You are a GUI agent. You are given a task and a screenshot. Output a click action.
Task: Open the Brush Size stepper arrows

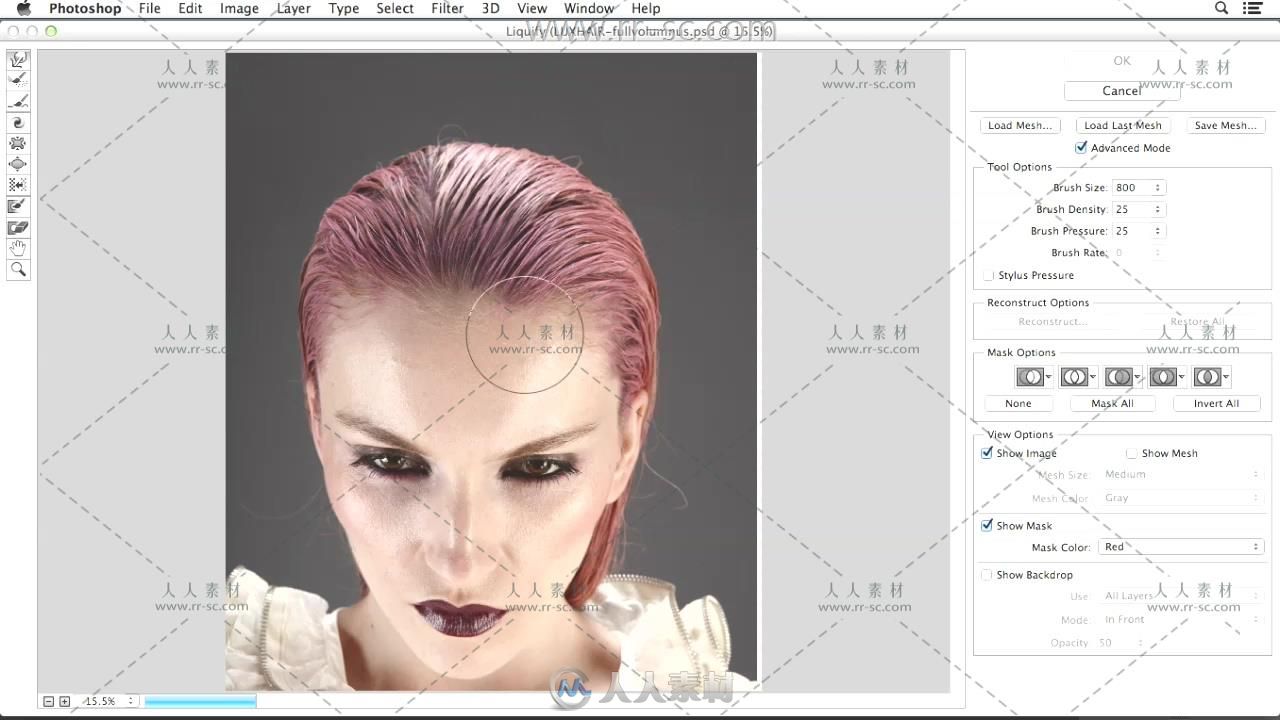point(1158,188)
